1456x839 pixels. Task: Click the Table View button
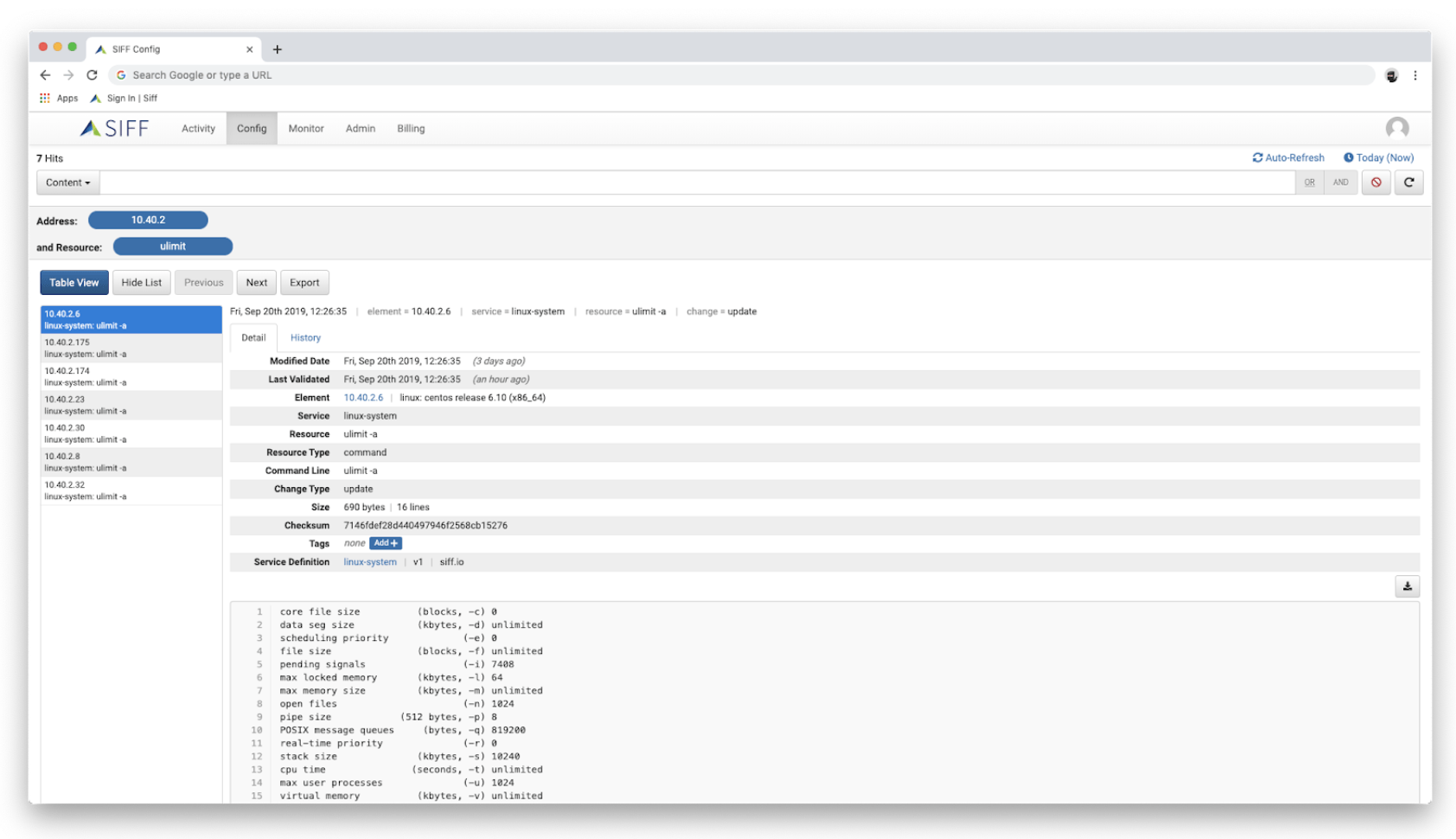coord(74,283)
